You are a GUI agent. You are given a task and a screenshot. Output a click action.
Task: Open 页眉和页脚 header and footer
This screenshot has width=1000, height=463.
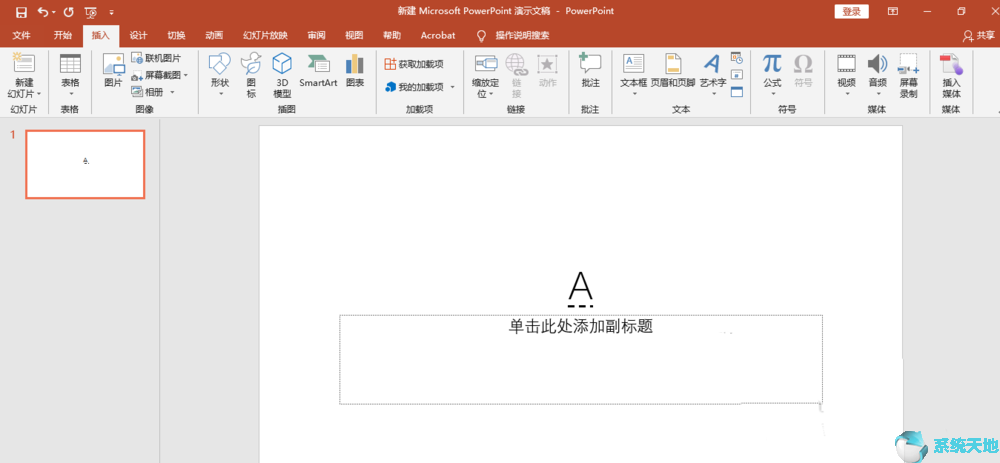pos(673,71)
